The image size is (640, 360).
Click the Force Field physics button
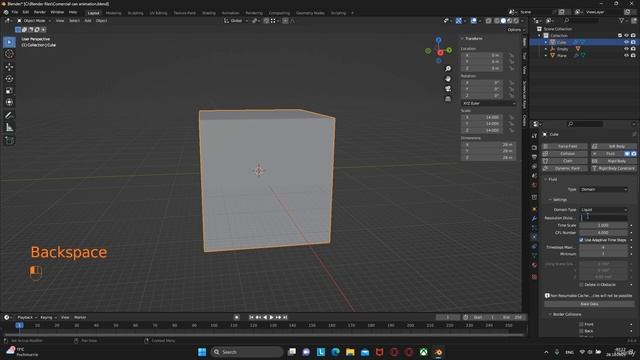click(x=565, y=146)
